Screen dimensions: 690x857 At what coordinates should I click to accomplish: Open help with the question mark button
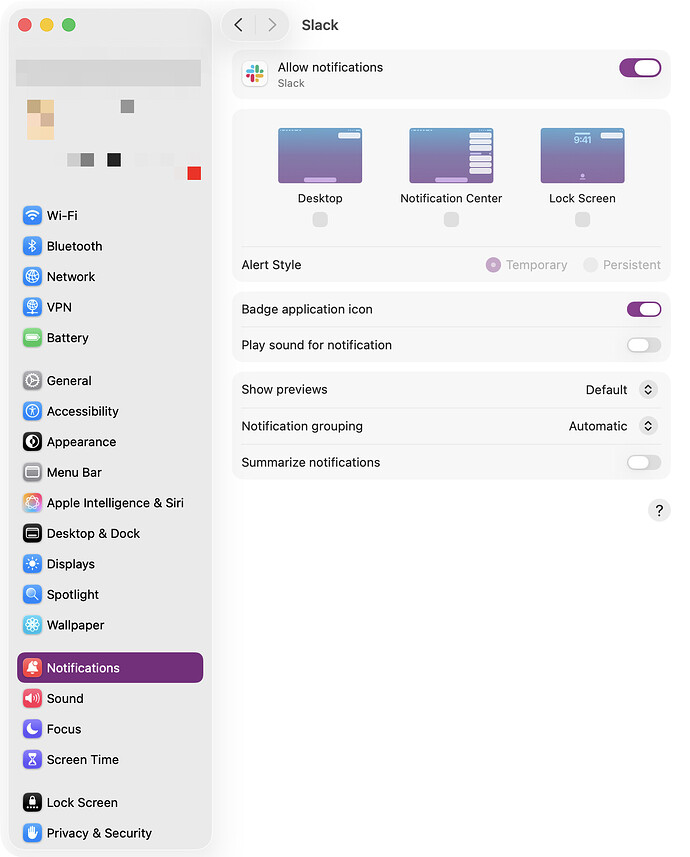(x=659, y=510)
